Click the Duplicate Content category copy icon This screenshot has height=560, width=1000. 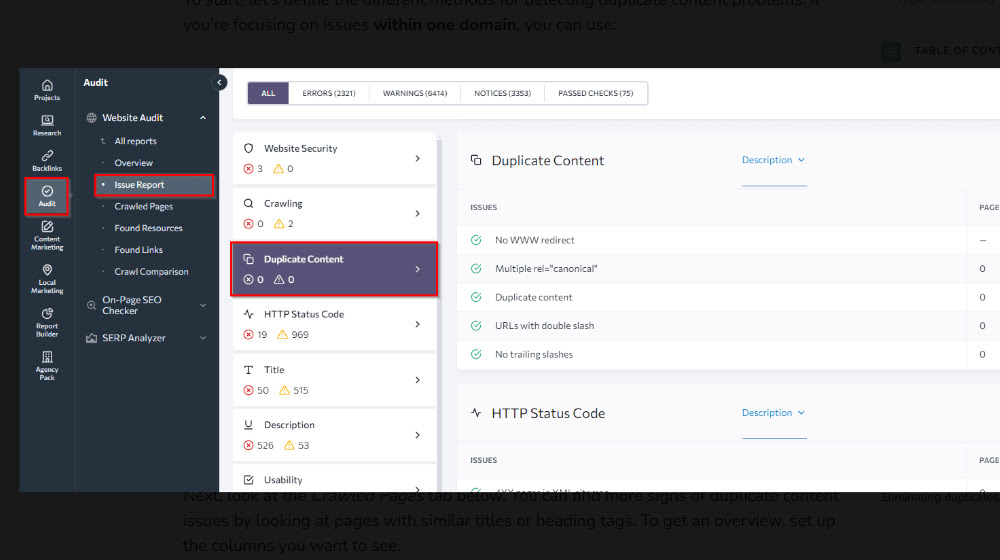tap(249, 259)
